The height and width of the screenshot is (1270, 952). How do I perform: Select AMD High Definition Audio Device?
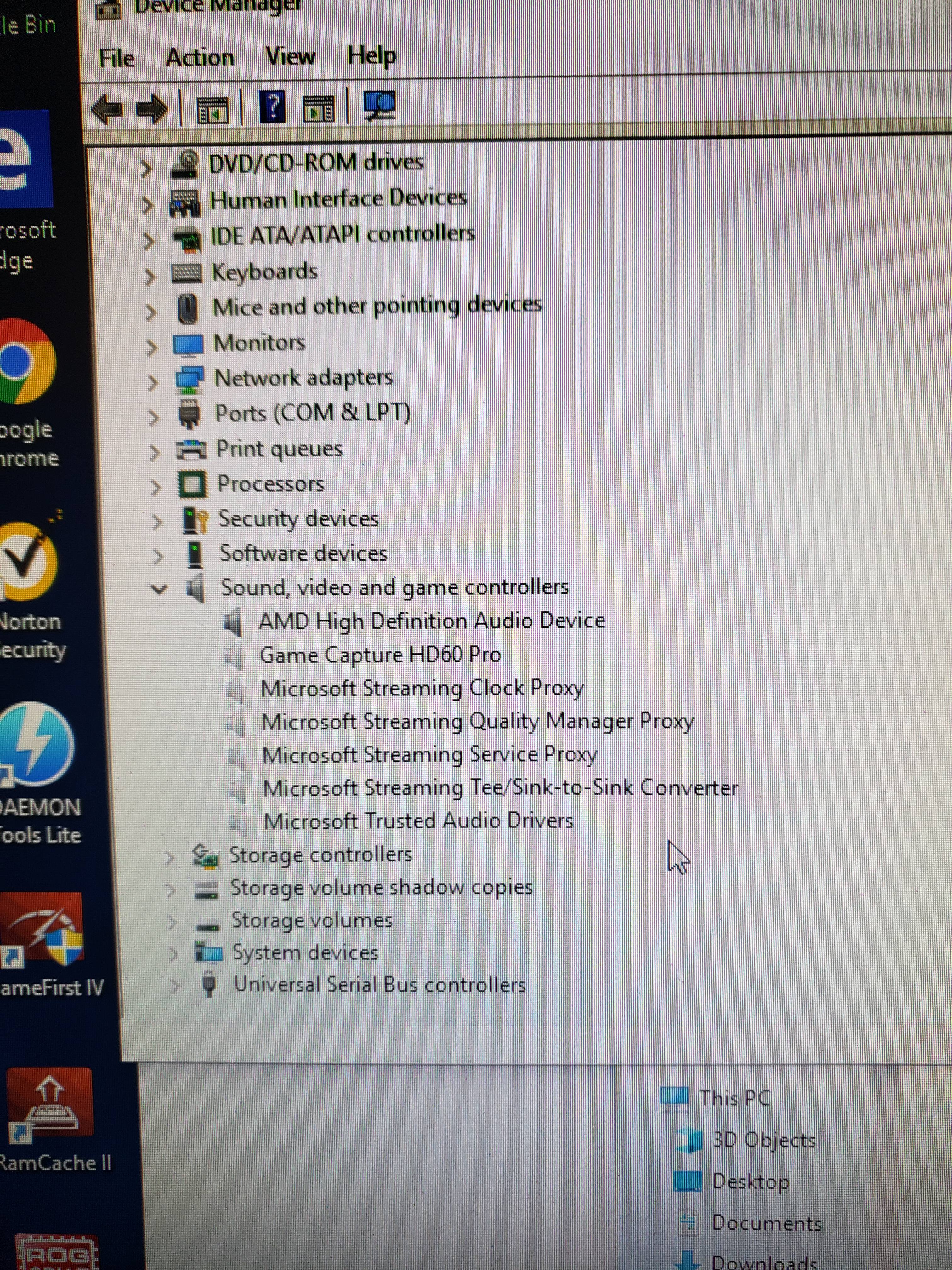tap(432, 621)
